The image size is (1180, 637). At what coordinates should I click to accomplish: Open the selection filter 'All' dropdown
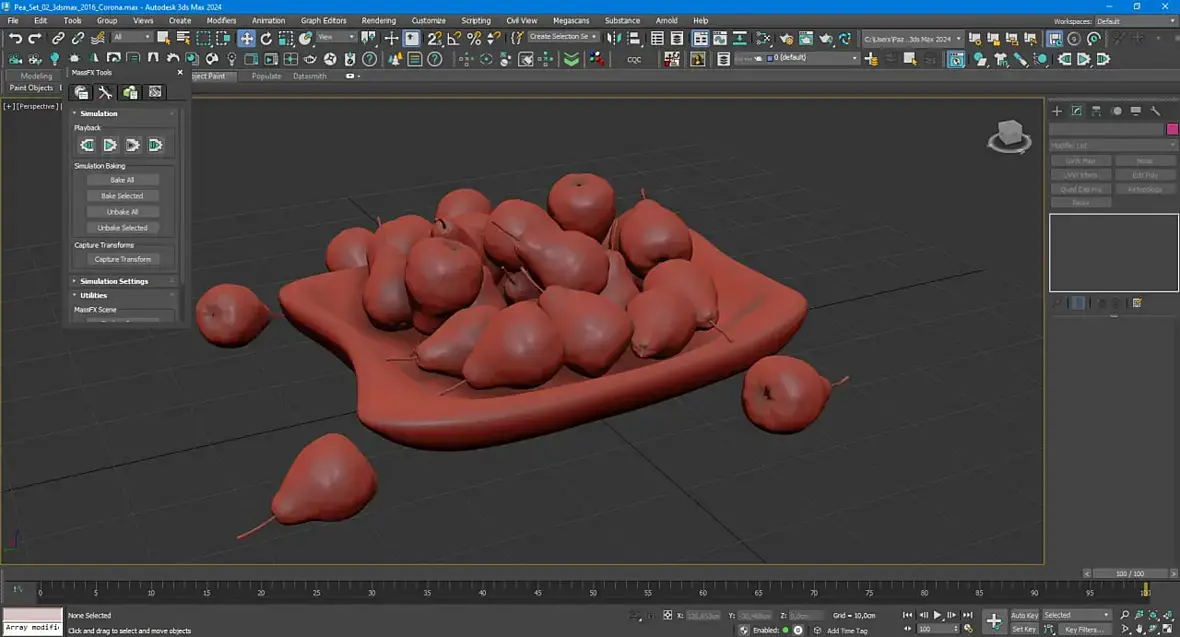(132, 37)
